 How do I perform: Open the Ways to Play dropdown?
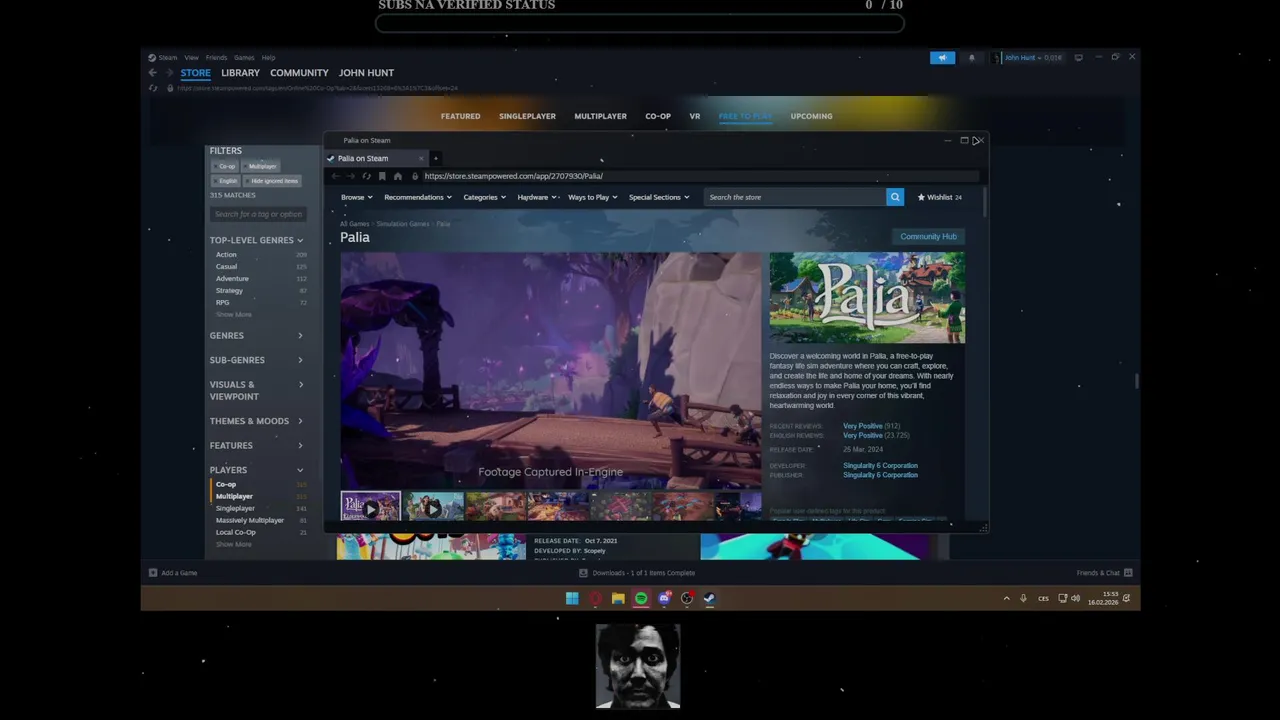(x=593, y=197)
